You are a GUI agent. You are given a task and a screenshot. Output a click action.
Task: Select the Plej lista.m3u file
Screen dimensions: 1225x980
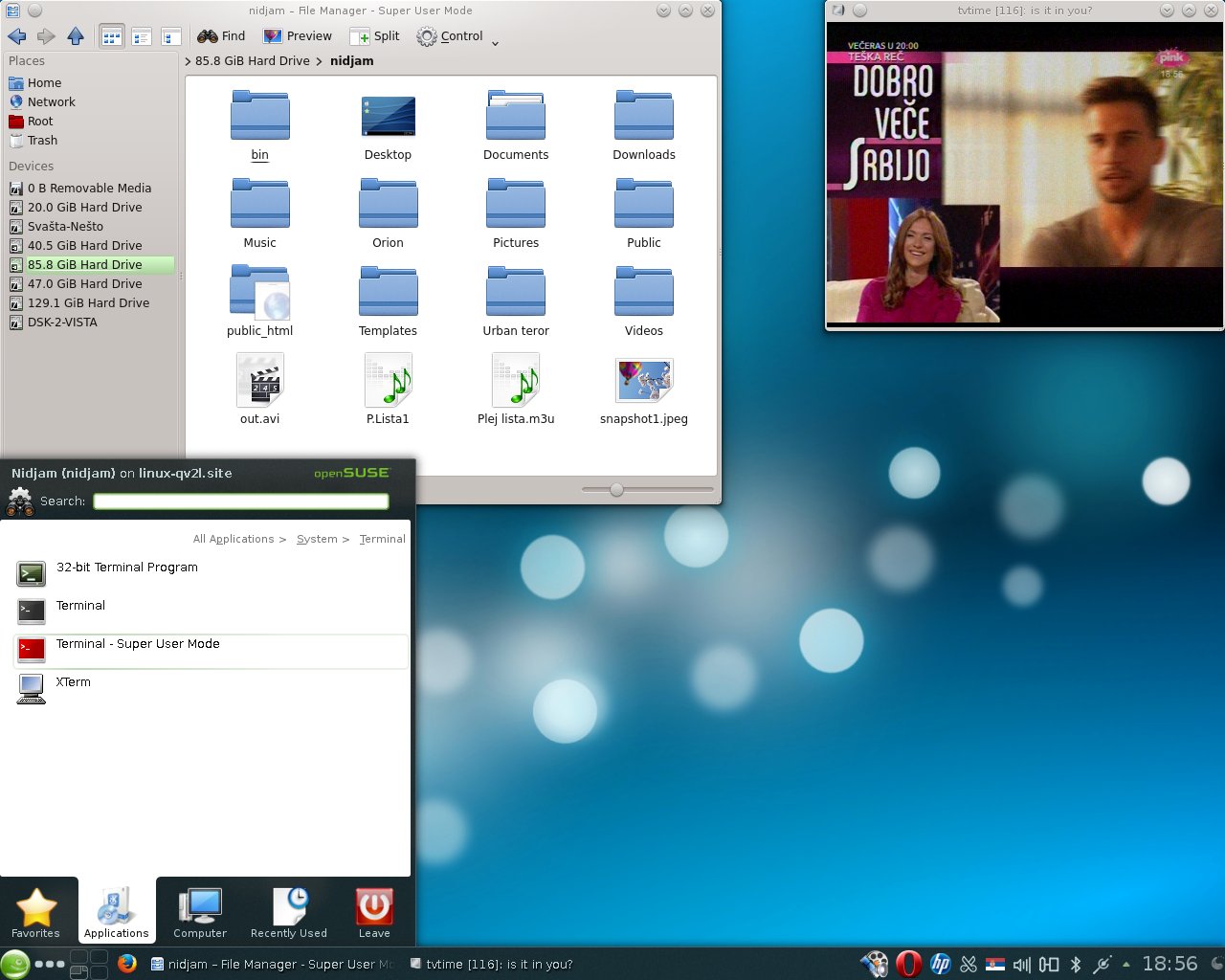click(516, 380)
